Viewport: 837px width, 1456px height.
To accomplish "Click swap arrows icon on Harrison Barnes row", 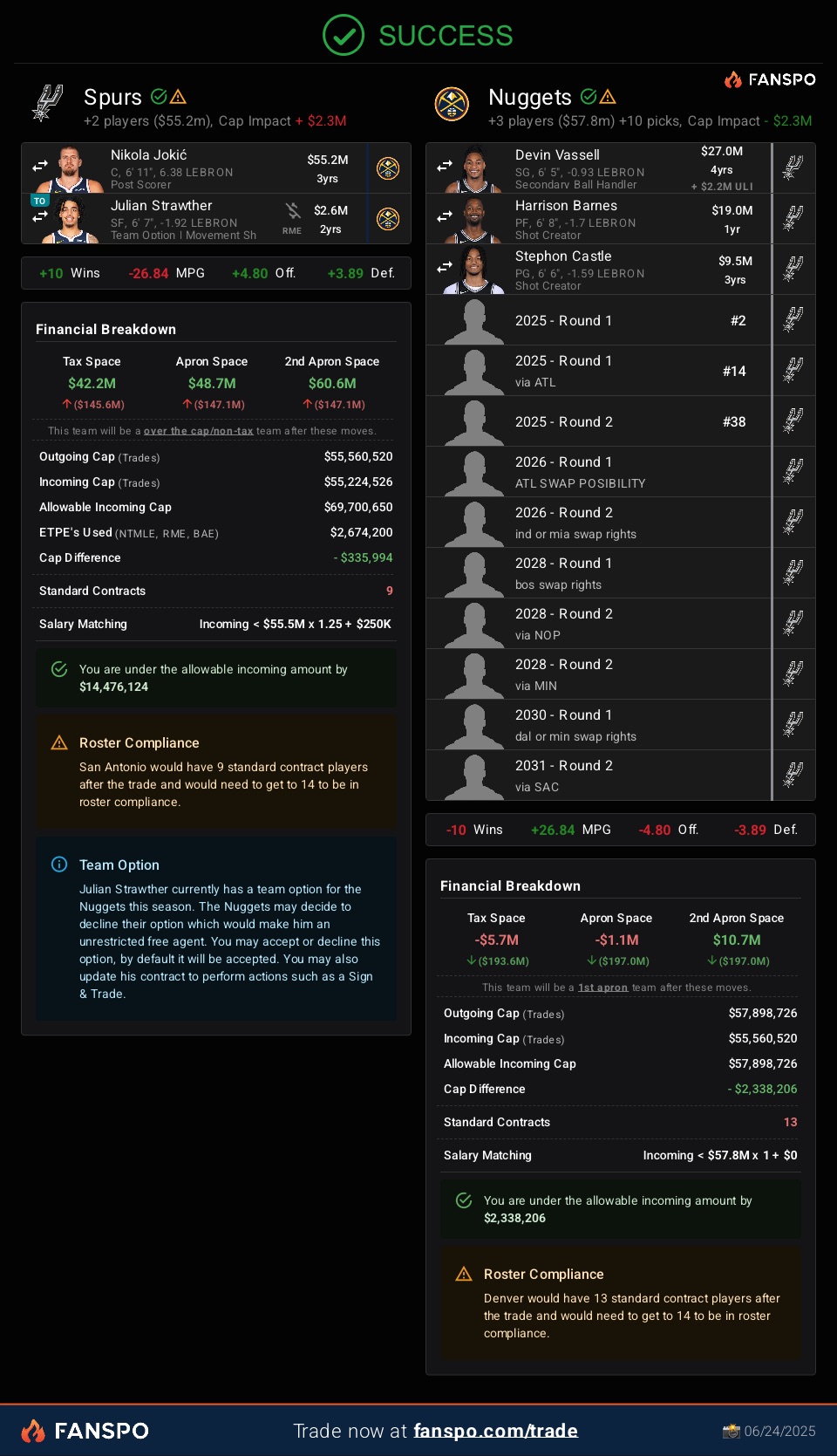I will [x=445, y=216].
